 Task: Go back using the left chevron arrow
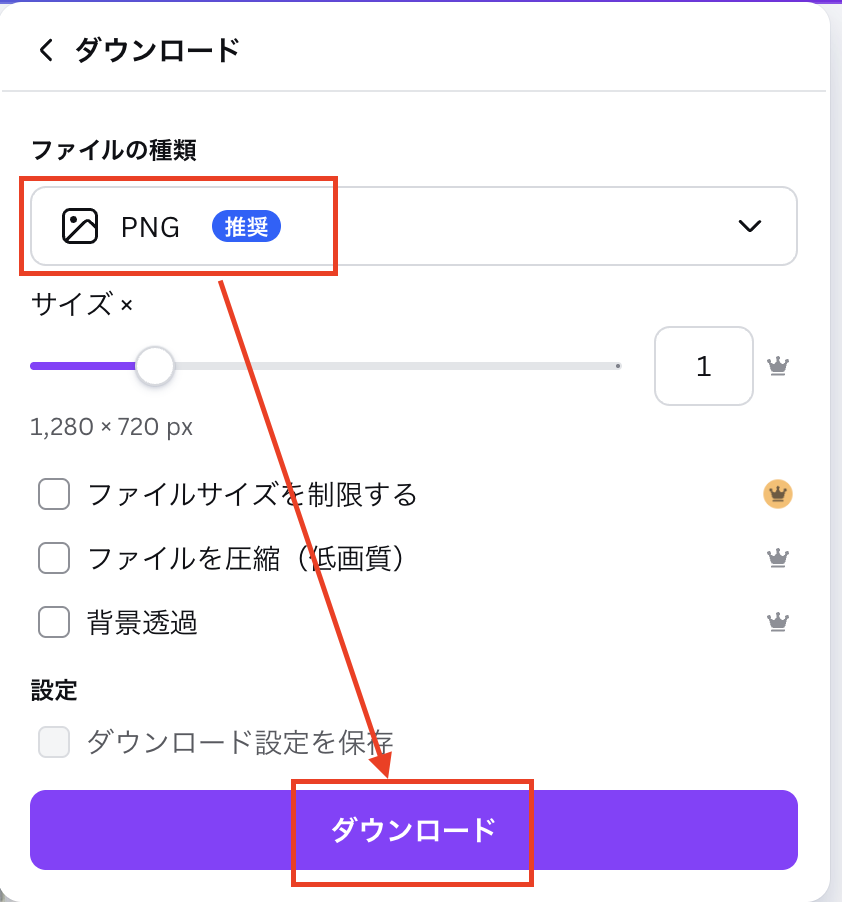(x=46, y=50)
